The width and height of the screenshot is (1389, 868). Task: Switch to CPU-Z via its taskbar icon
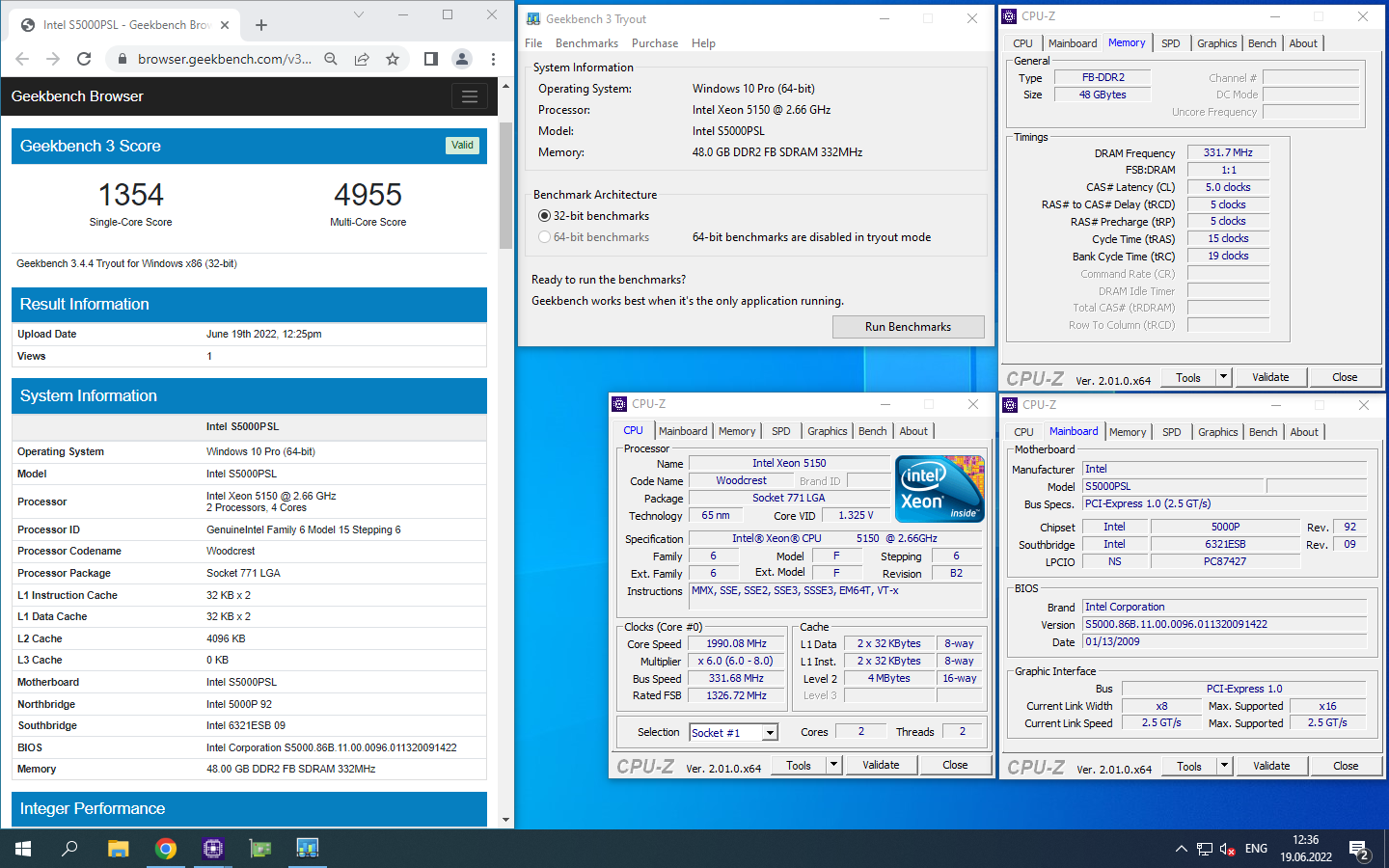click(213, 849)
